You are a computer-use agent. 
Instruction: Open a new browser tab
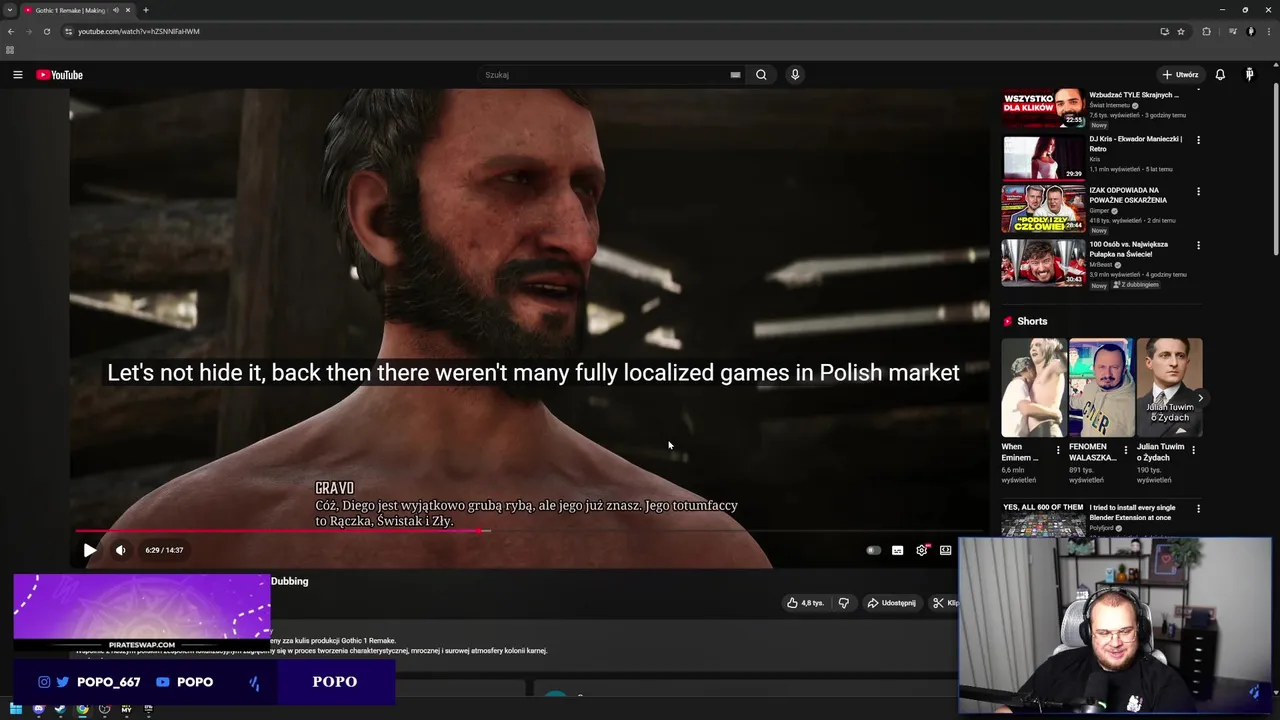(x=146, y=10)
